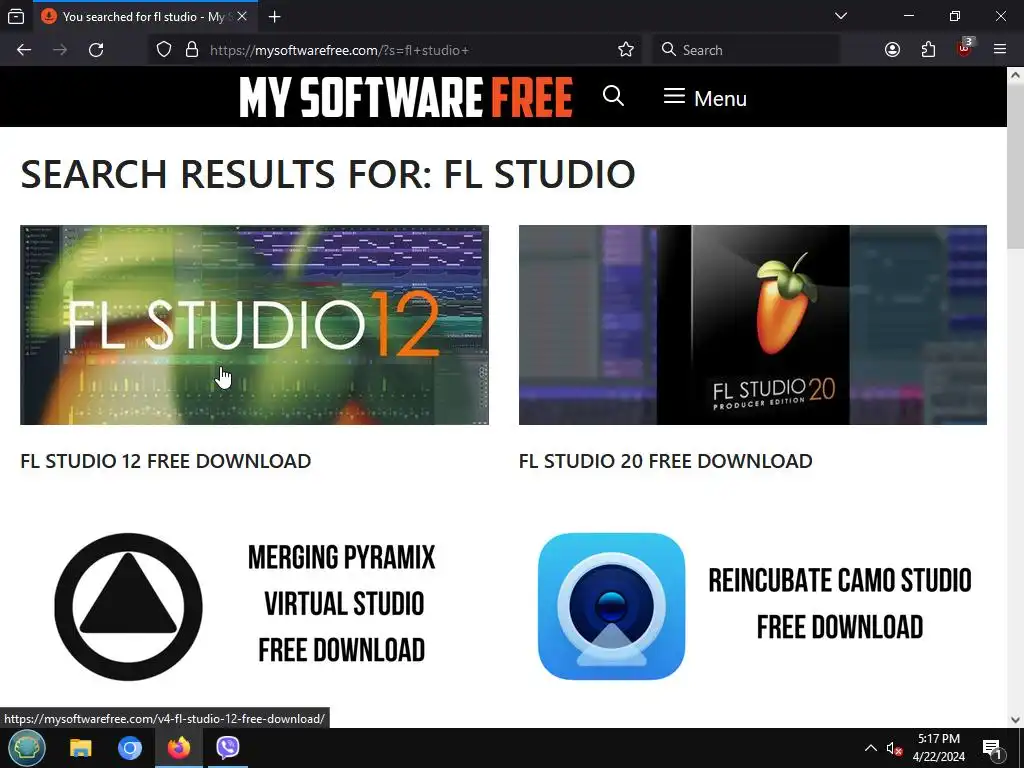This screenshot has width=1024, height=768.
Task: Click the forward navigation arrow
Action: click(x=60, y=50)
